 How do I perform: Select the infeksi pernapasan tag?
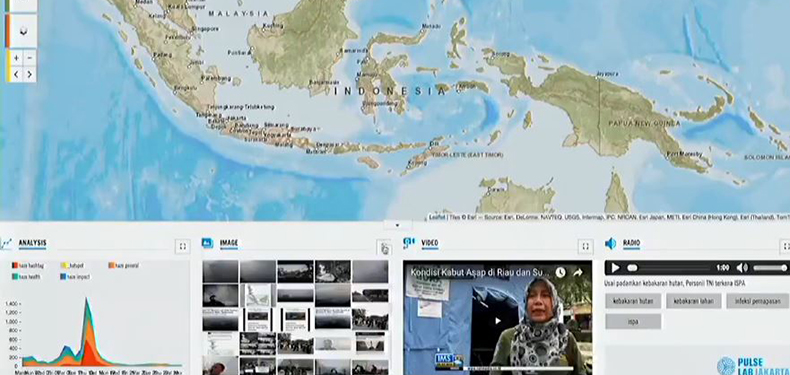(x=758, y=301)
